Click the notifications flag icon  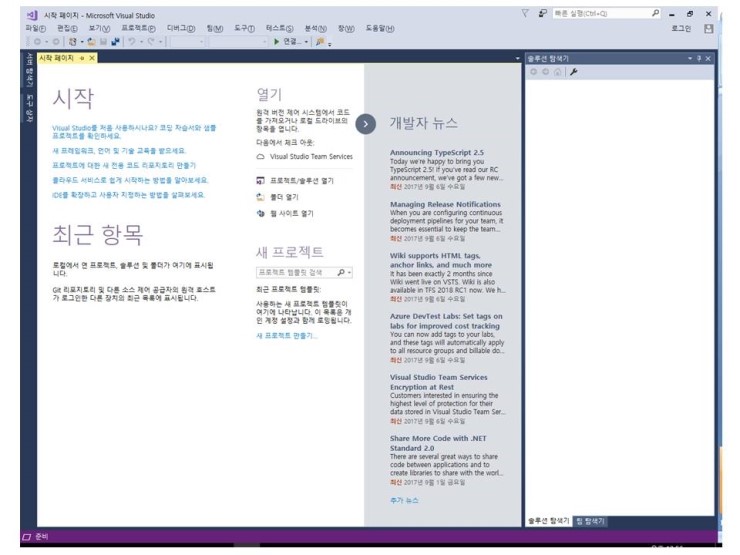pos(525,14)
